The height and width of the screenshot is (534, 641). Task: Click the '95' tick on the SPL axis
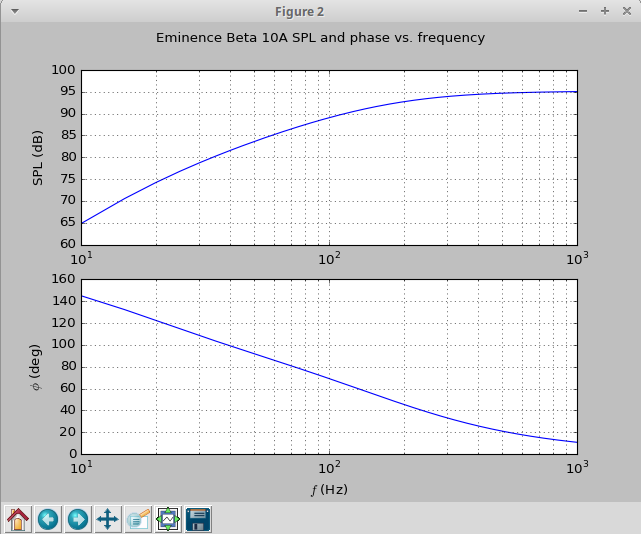(68, 91)
